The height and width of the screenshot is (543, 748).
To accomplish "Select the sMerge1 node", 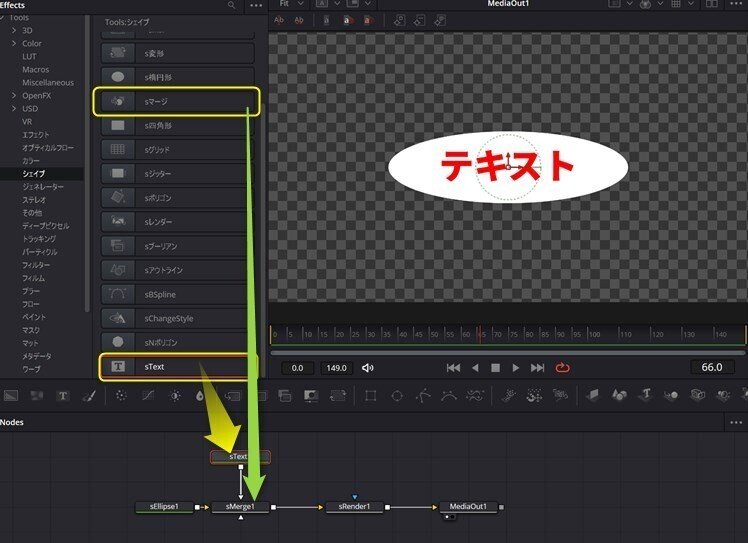I will (240, 507).
